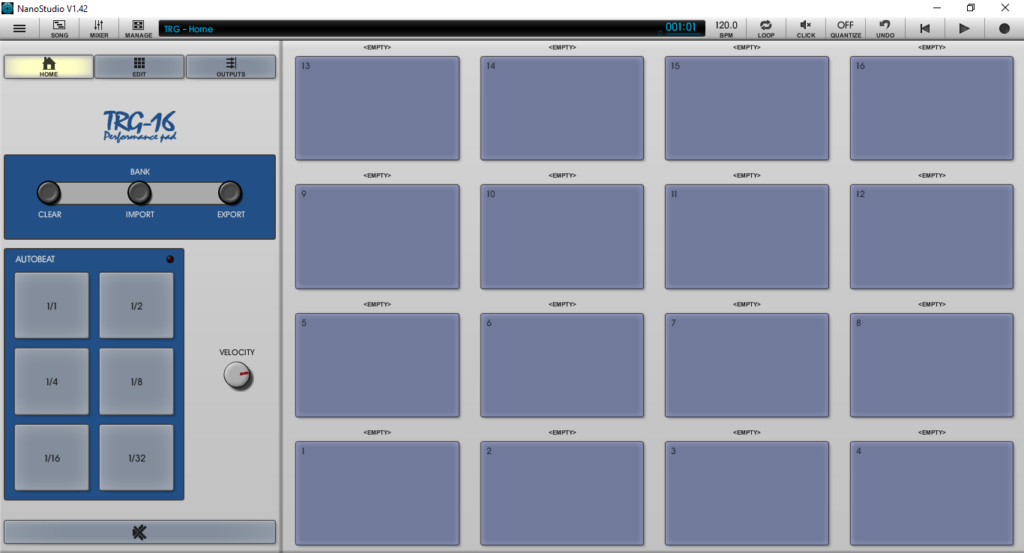The image size is (1024, 553).
Task: Trigger pad 8
Action: coord(932,365)
